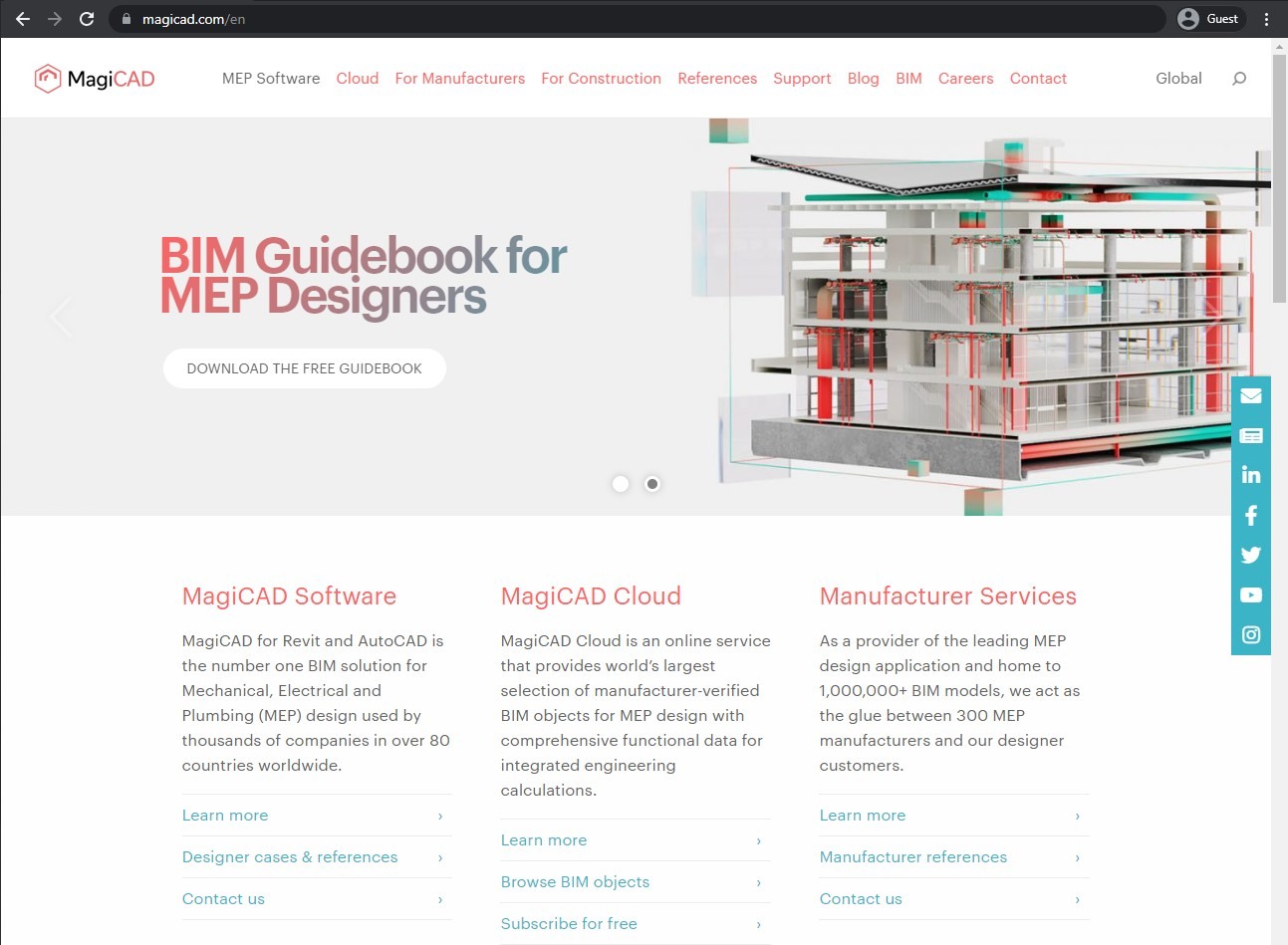Click Download the Free Guidebook button
The height and width of the screenshot is (945, 1288).
pos(305,368)
